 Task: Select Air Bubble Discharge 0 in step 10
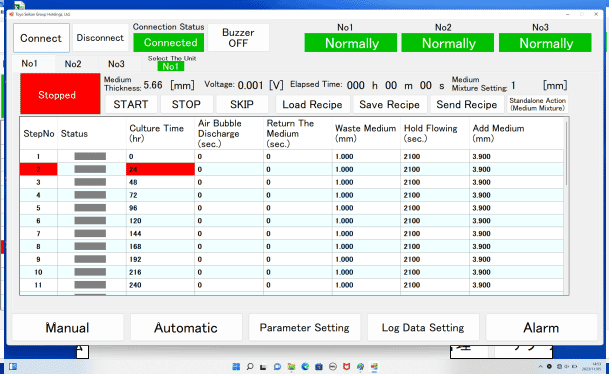229,272
